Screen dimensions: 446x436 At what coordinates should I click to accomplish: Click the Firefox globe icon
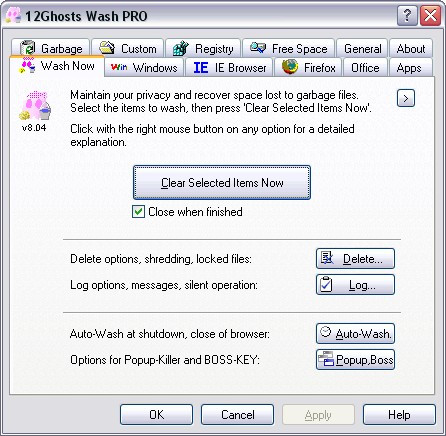(290, 67)
